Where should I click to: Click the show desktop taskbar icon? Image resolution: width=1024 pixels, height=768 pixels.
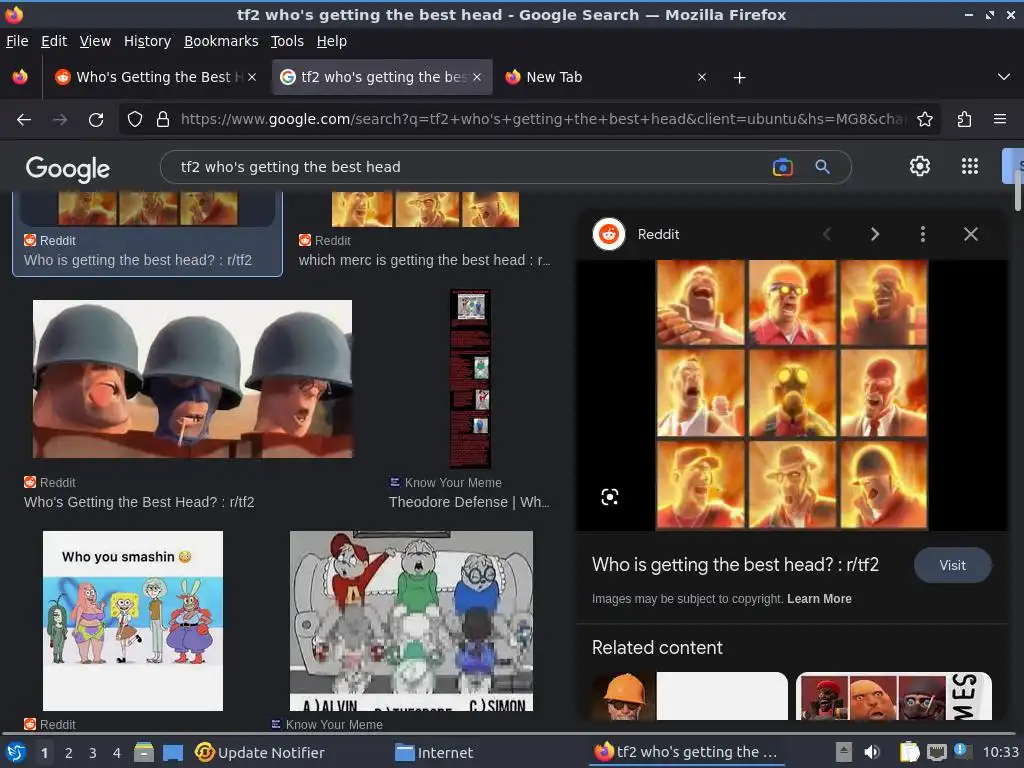[172, 752]
